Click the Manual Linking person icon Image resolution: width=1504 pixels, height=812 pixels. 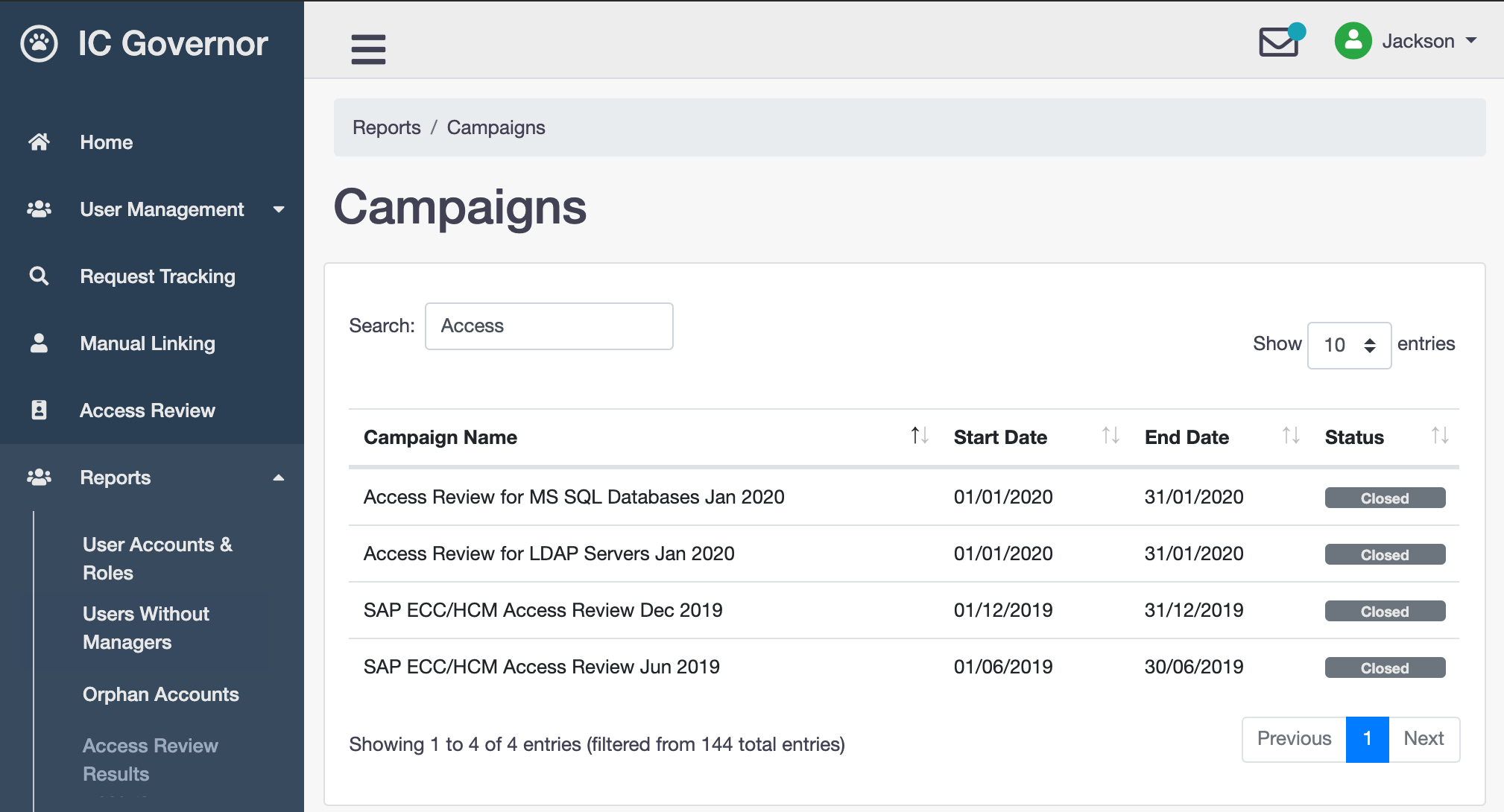tap(39, 343)
